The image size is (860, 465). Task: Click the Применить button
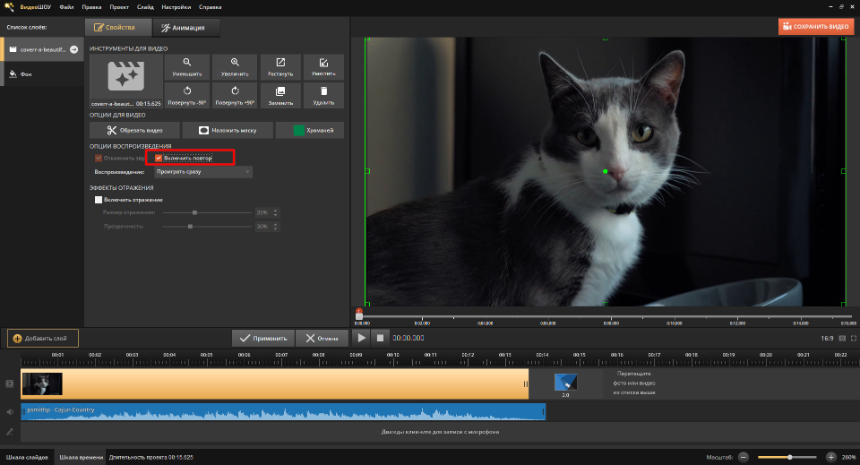264,338
